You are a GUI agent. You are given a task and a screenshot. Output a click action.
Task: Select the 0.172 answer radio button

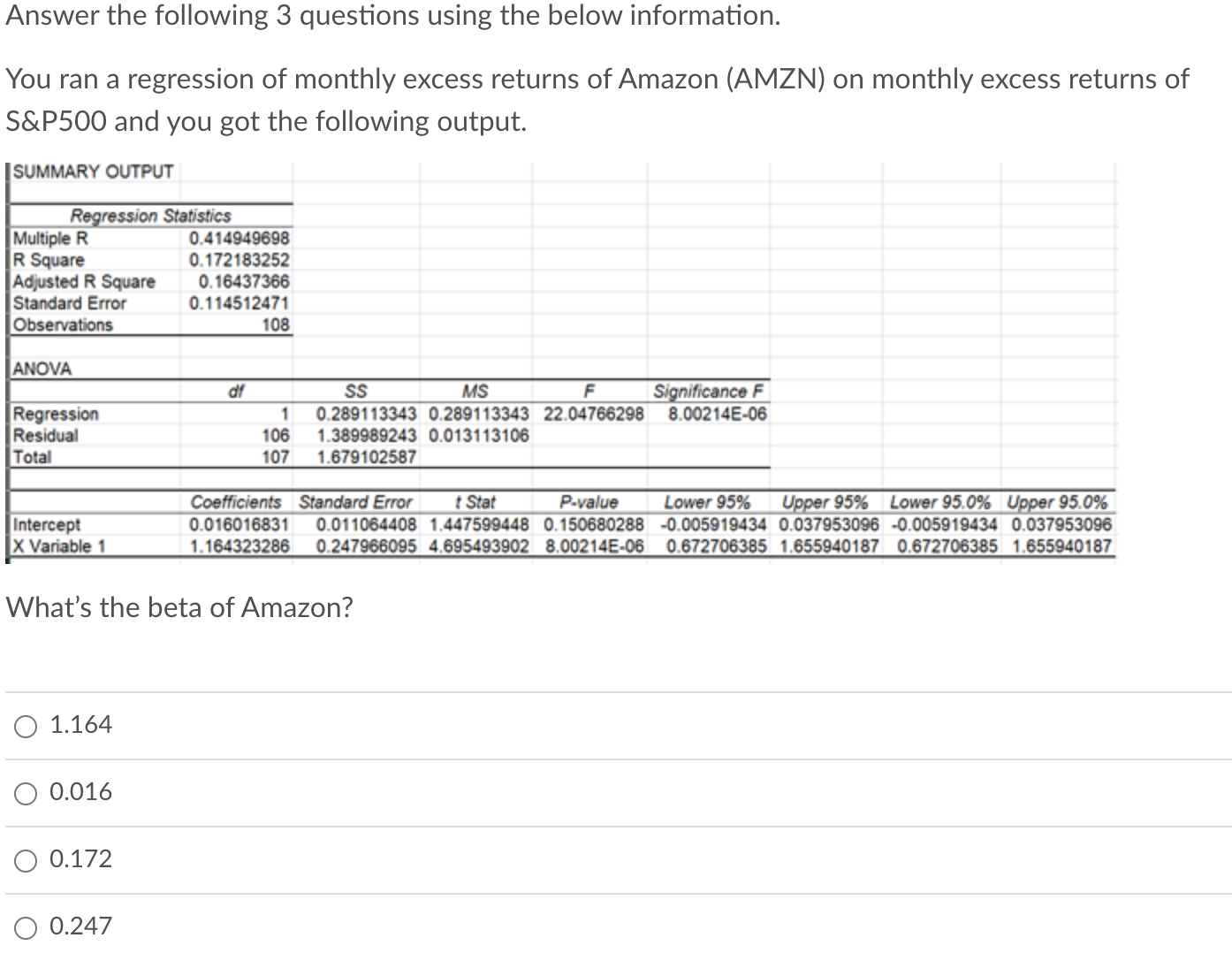click(26, 858)
